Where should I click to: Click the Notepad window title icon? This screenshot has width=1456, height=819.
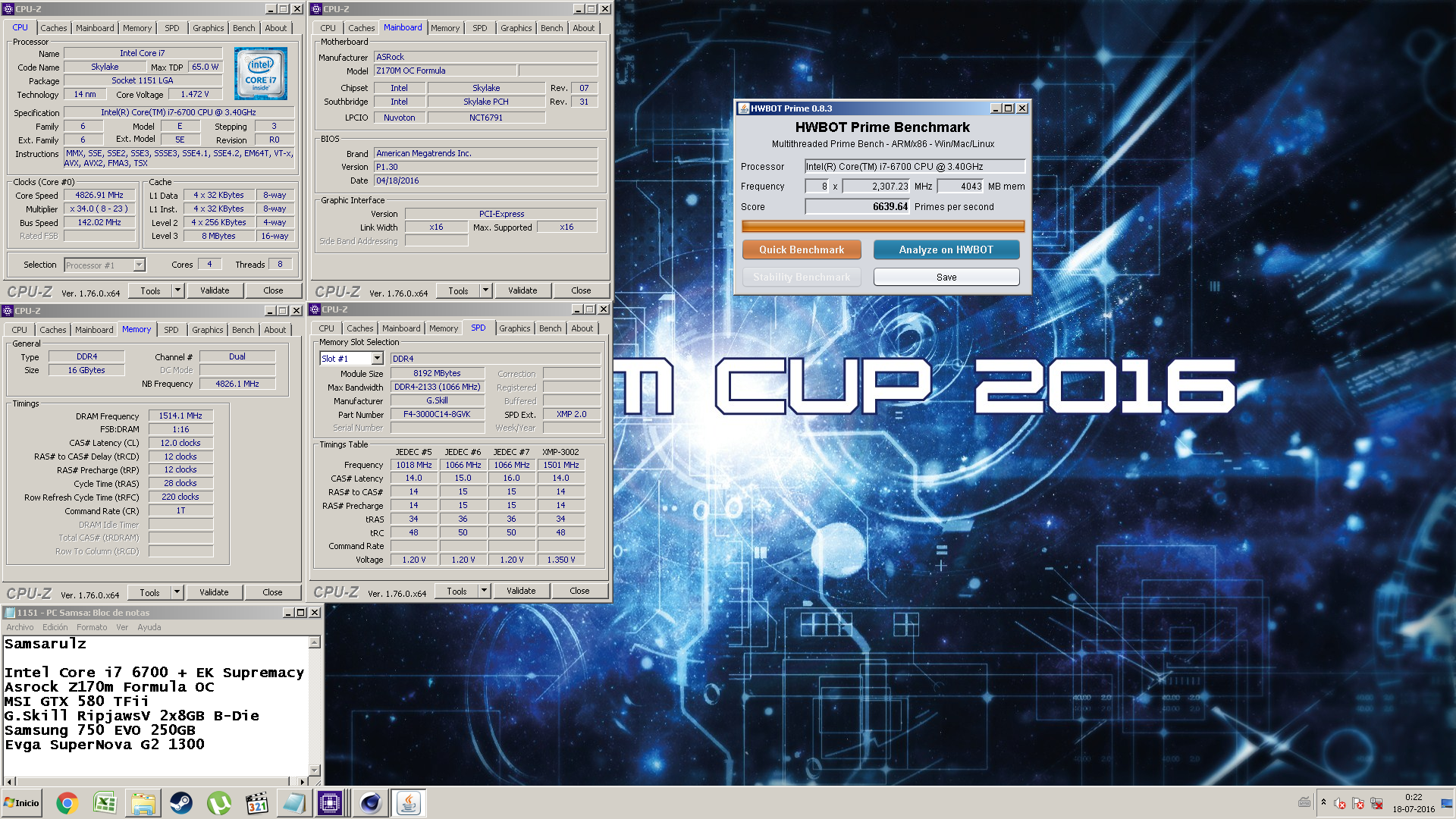(9, 613)
